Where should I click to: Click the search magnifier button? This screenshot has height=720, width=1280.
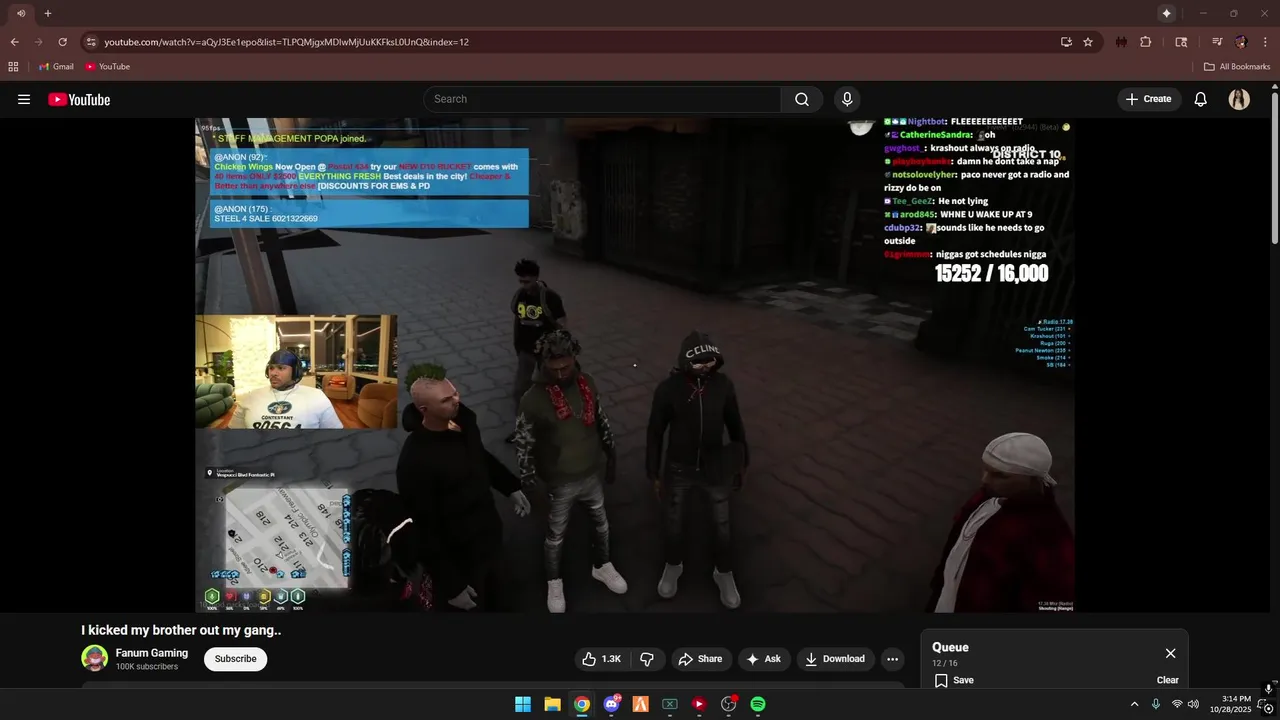802,99
